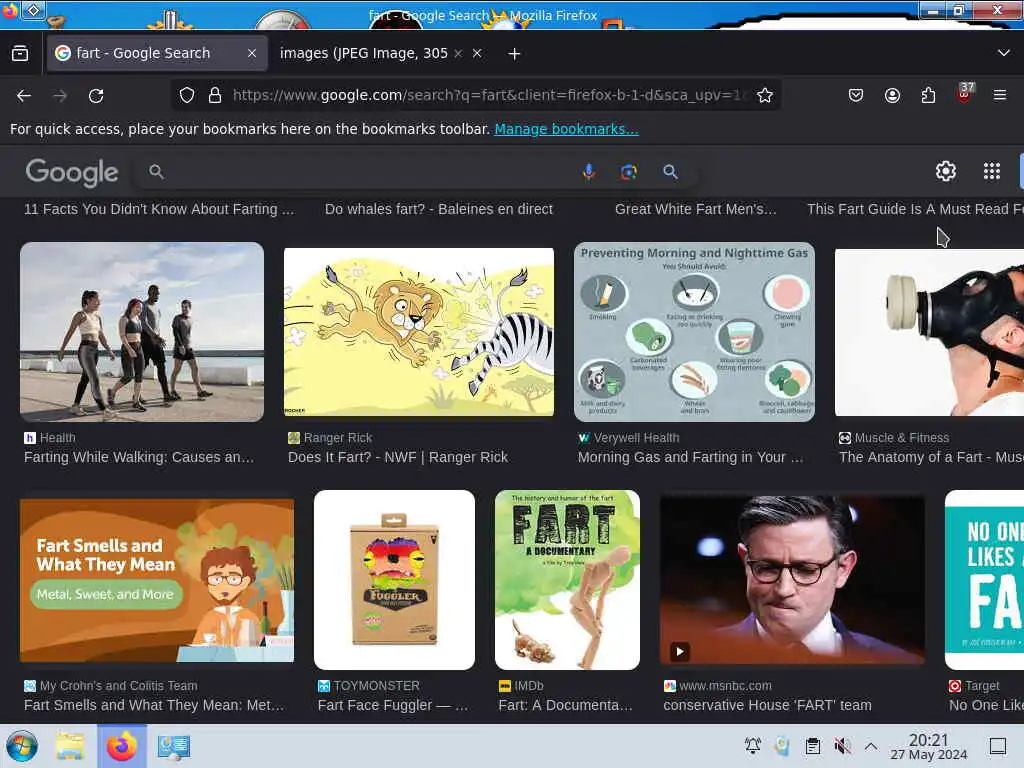Expand the list all tabs chevron

pos(1003,53)
